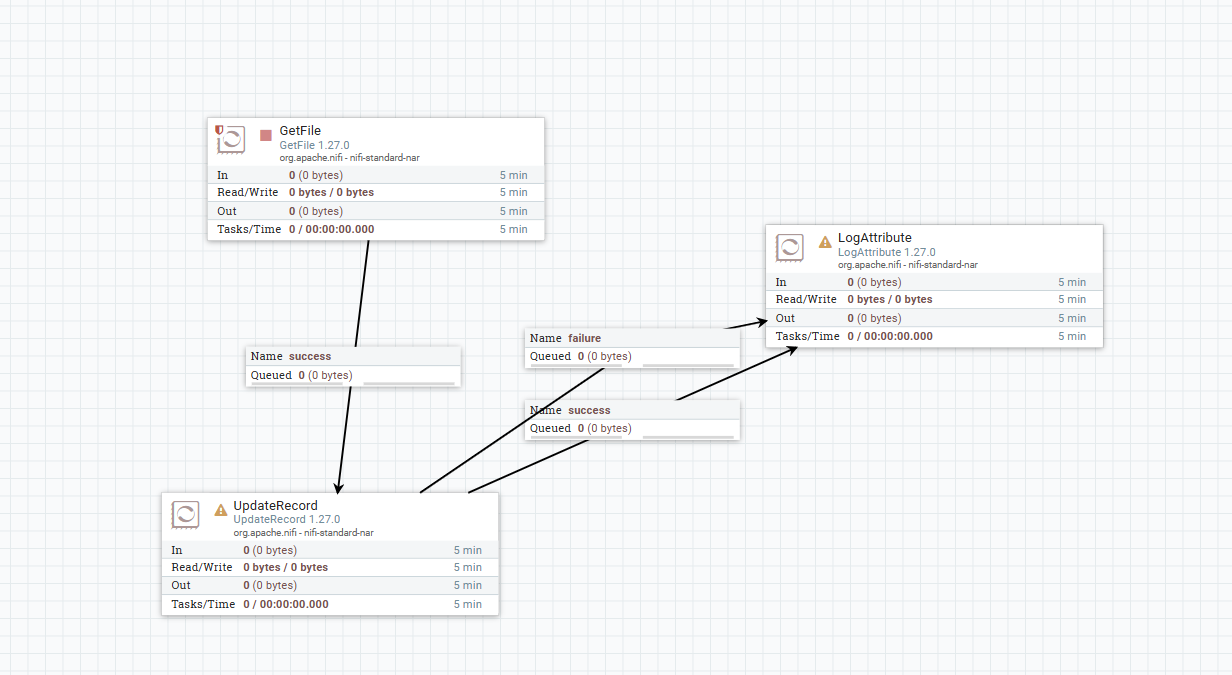Click the invalid warning triangle on UpdateRecord
The width and height of the screenshot is (1232, 675).
click(219, 509)
